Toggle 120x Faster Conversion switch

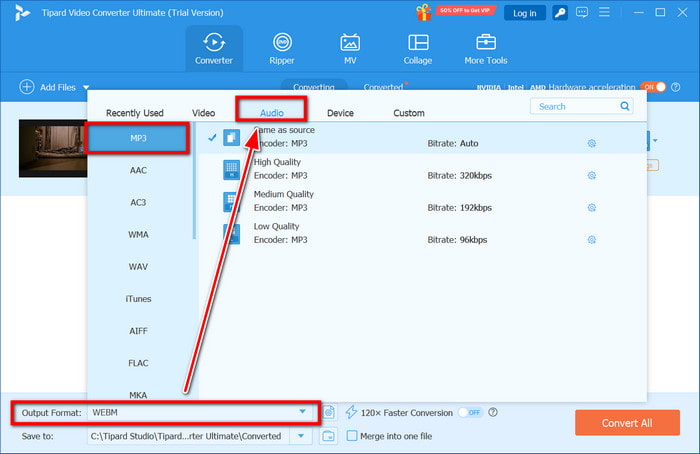pos(471,412)
